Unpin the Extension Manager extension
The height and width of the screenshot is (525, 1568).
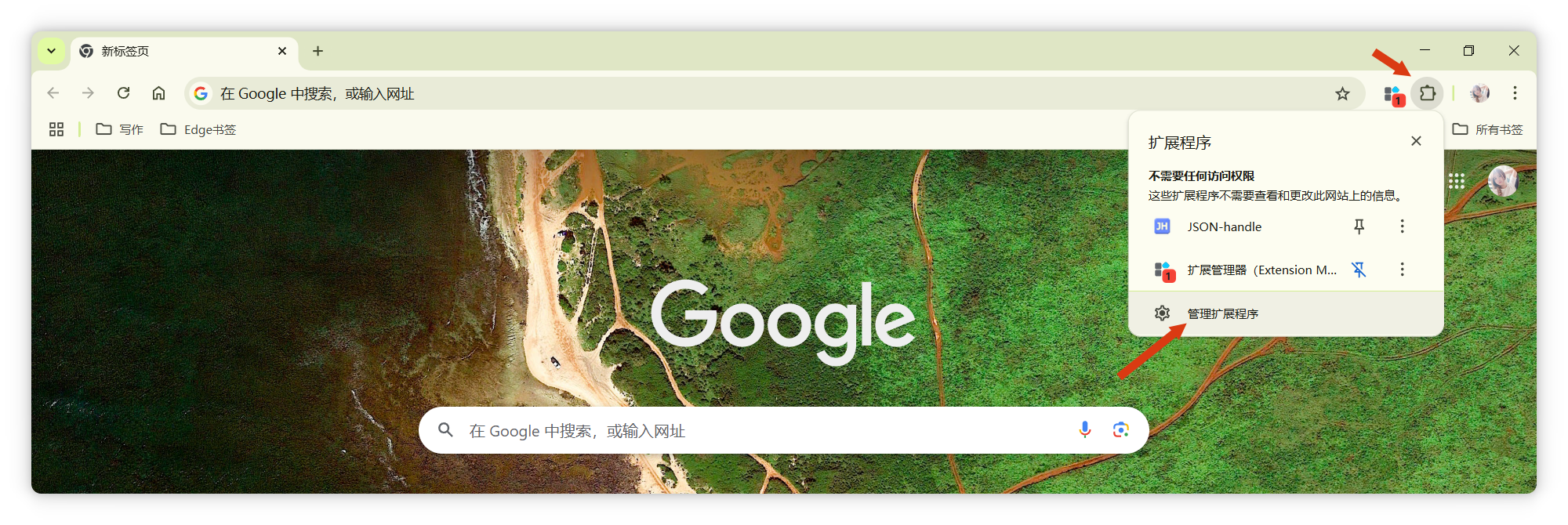pyautogui.click(x=1359, y=270)
